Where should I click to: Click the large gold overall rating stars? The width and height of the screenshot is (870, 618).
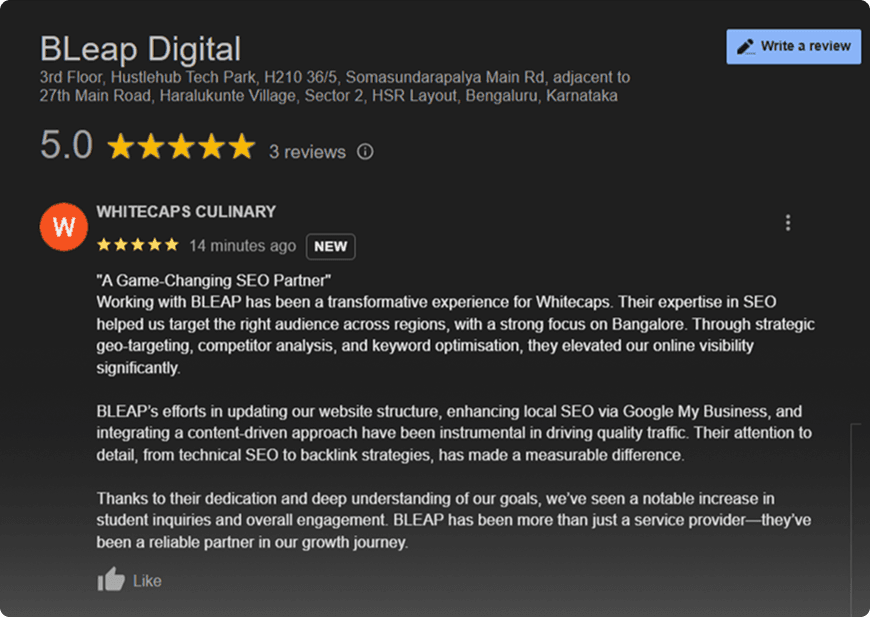pyautogui.click(x=181, y=146)
